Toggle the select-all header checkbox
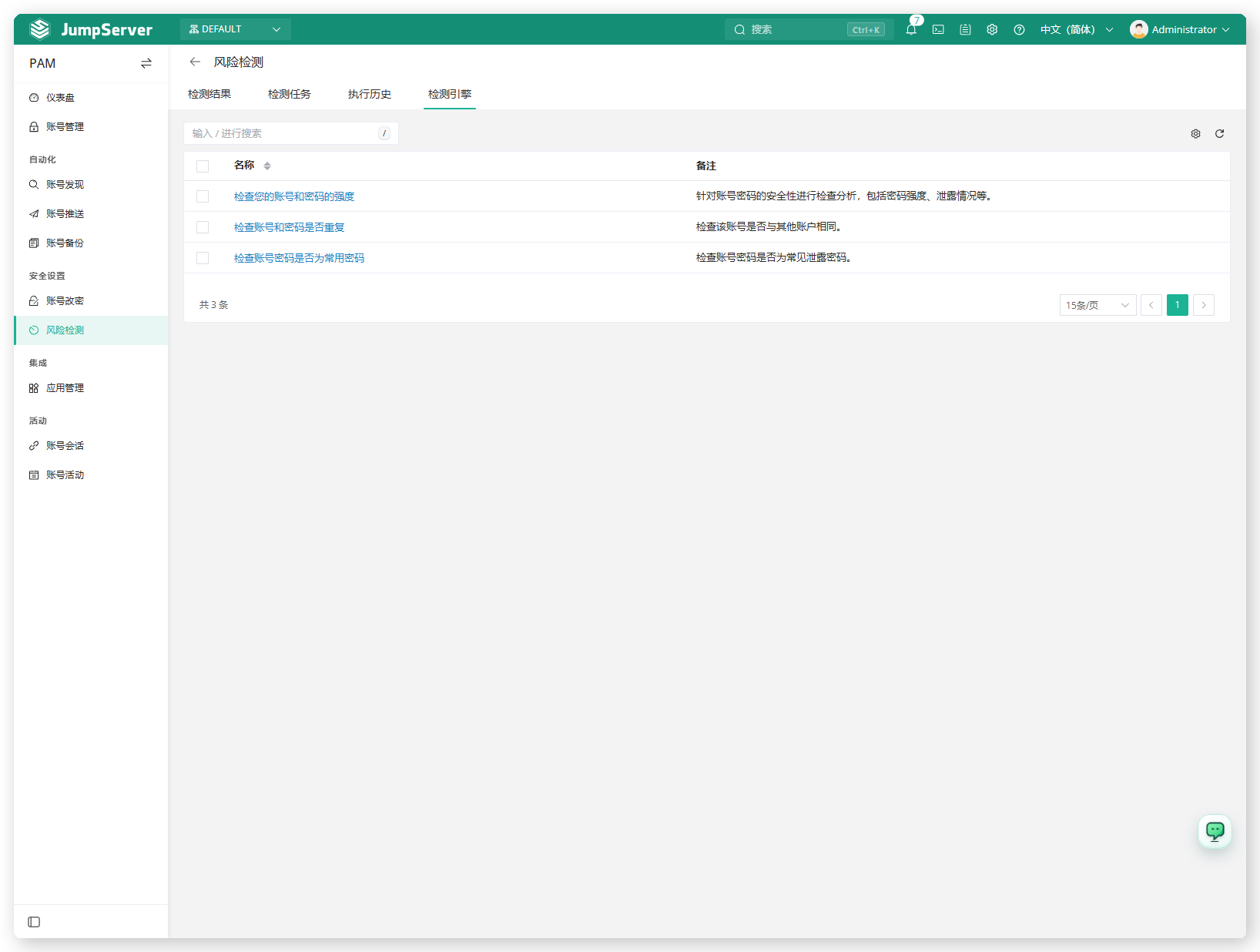 [x=203, y=166]
